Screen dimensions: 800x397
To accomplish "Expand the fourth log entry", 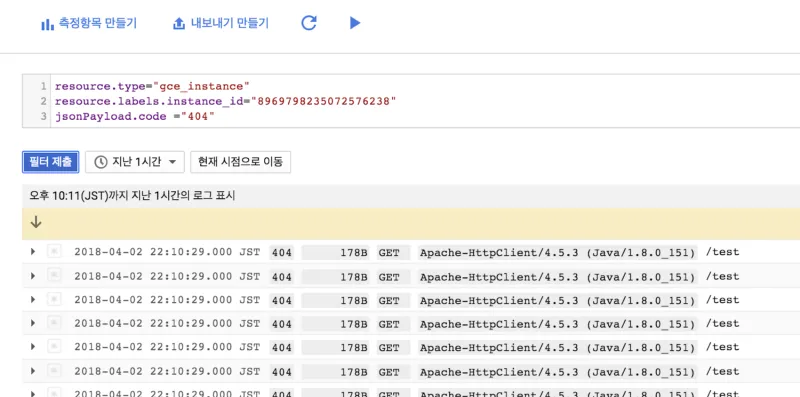I will pyautogui.click(x=33, y=323).
